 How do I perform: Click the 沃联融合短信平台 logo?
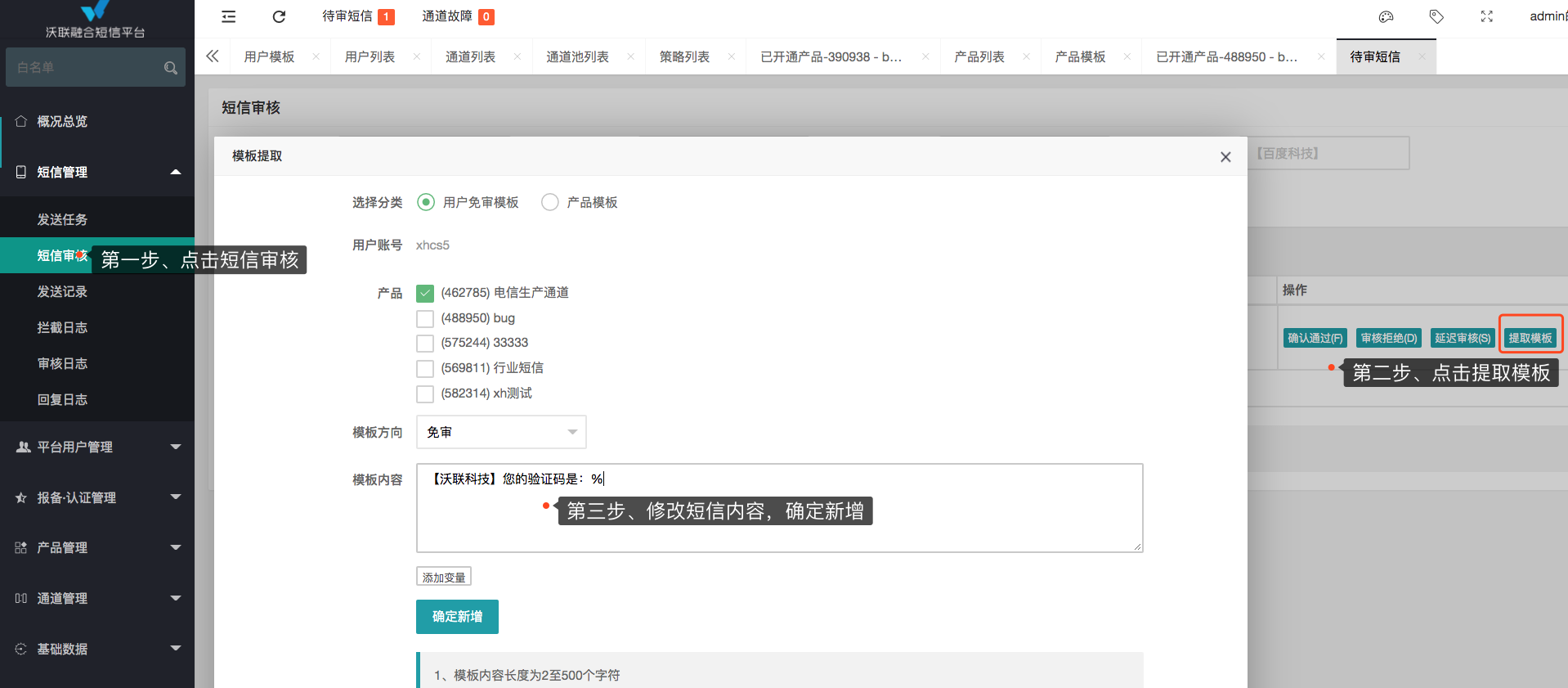click(x=96, y=20)
